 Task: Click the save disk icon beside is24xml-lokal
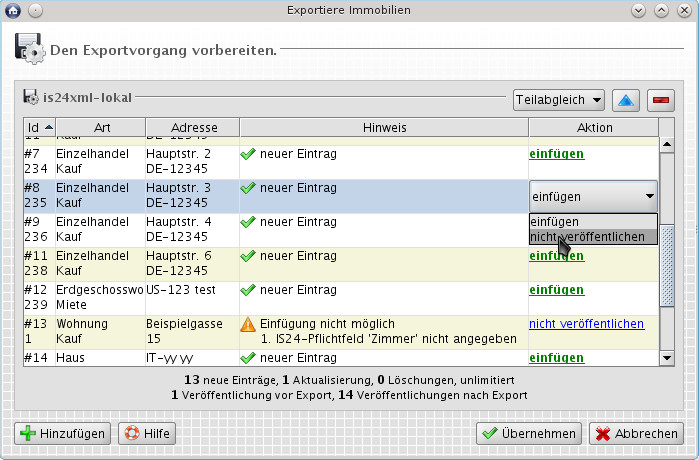tap(31, 99)
